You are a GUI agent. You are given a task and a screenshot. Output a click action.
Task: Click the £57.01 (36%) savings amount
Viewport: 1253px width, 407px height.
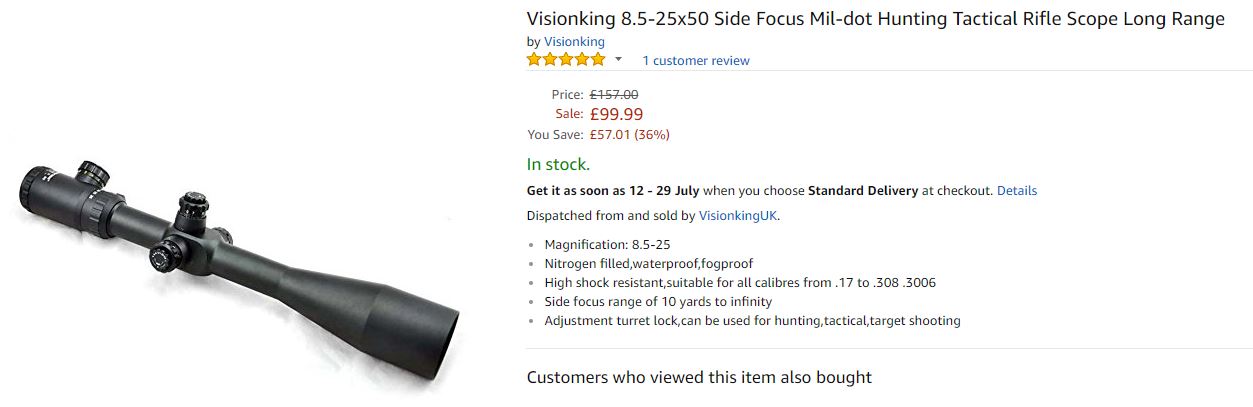(x=629, y=135)
